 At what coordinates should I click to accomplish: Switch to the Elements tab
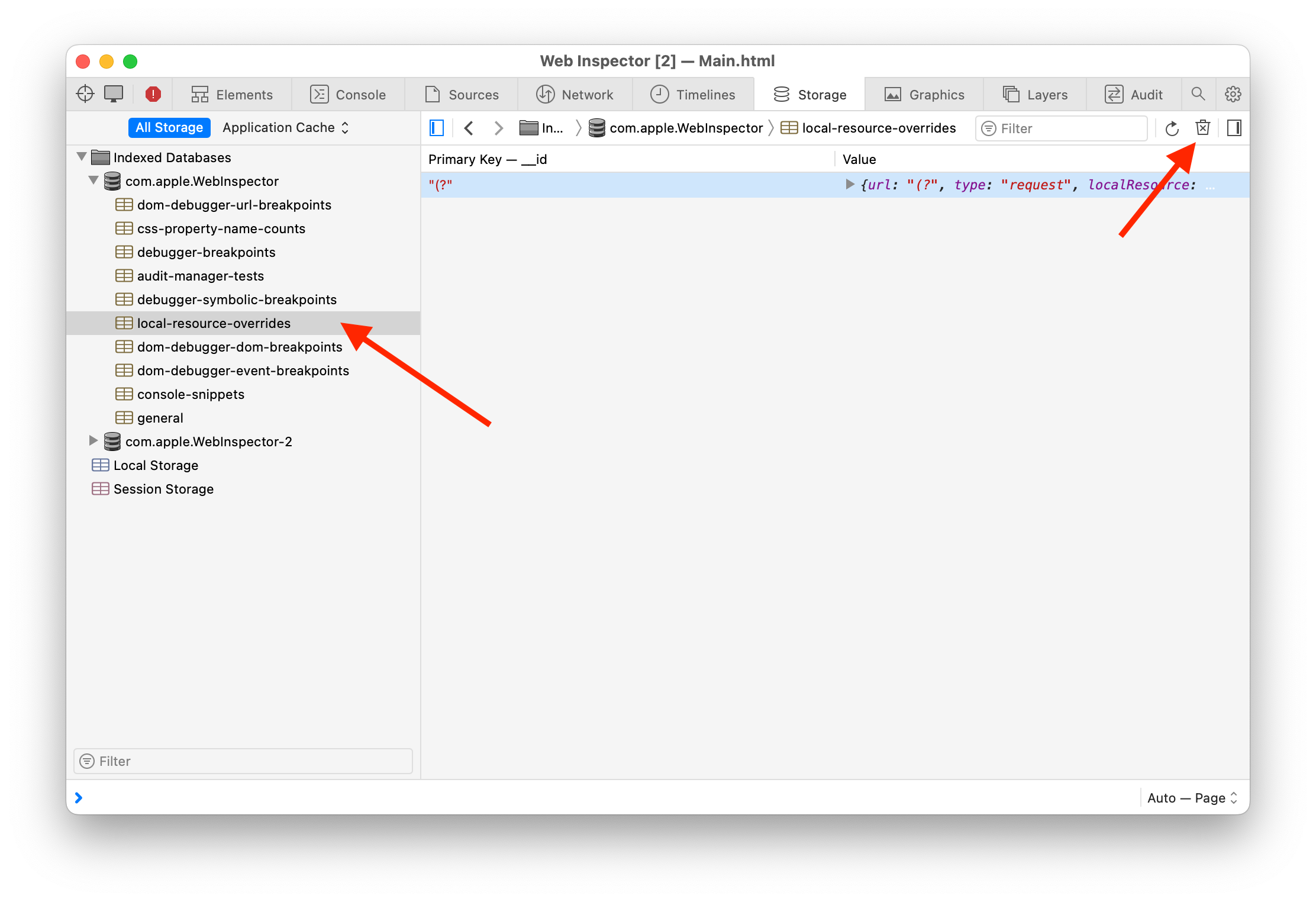(232, 95)
